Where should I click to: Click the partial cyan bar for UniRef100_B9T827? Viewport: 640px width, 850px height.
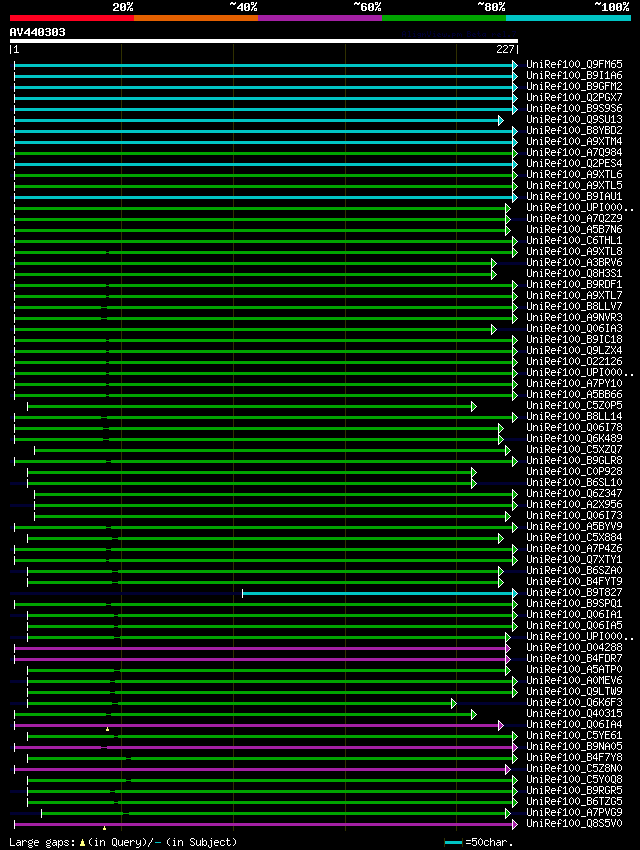378,594
